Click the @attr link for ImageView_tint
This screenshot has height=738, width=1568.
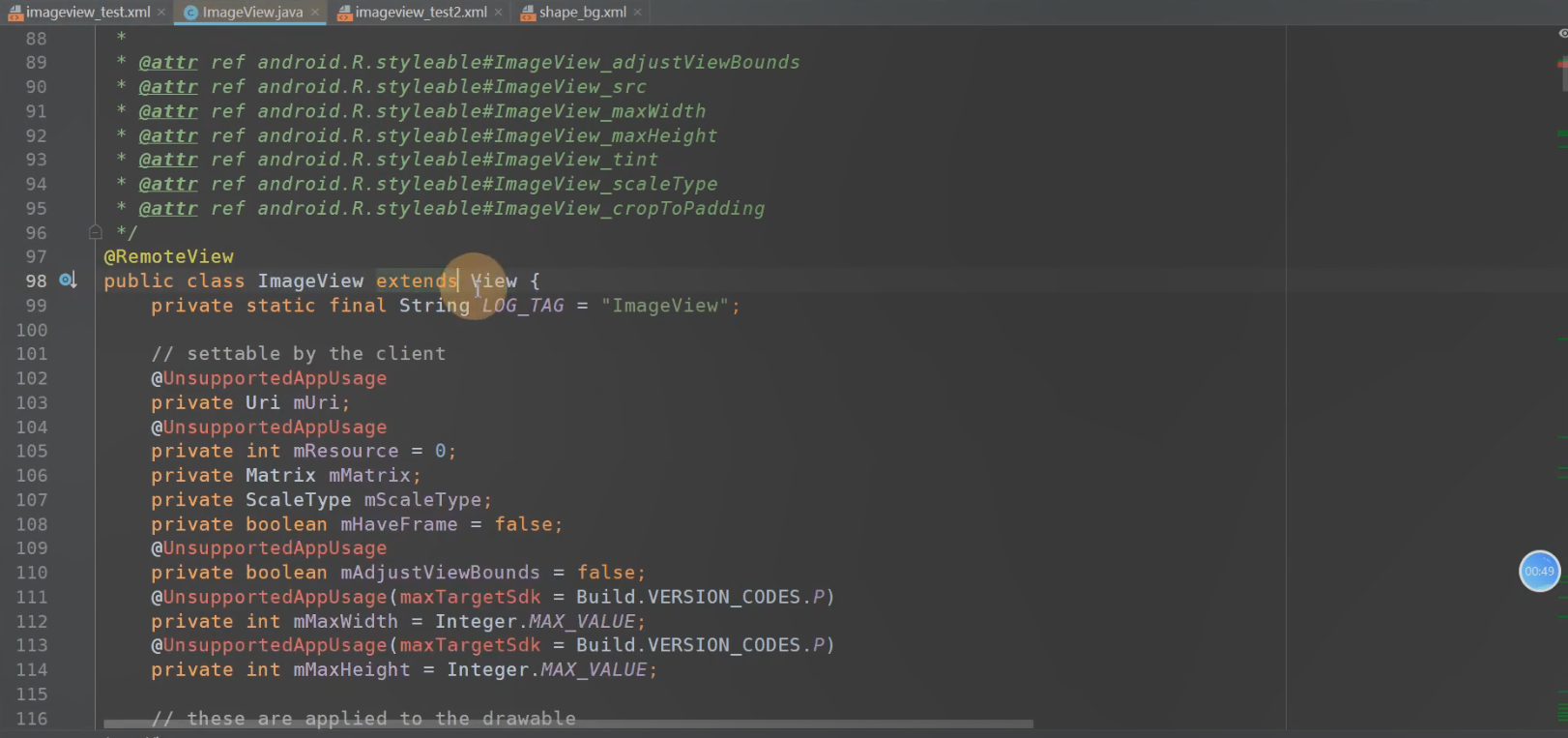168,160
